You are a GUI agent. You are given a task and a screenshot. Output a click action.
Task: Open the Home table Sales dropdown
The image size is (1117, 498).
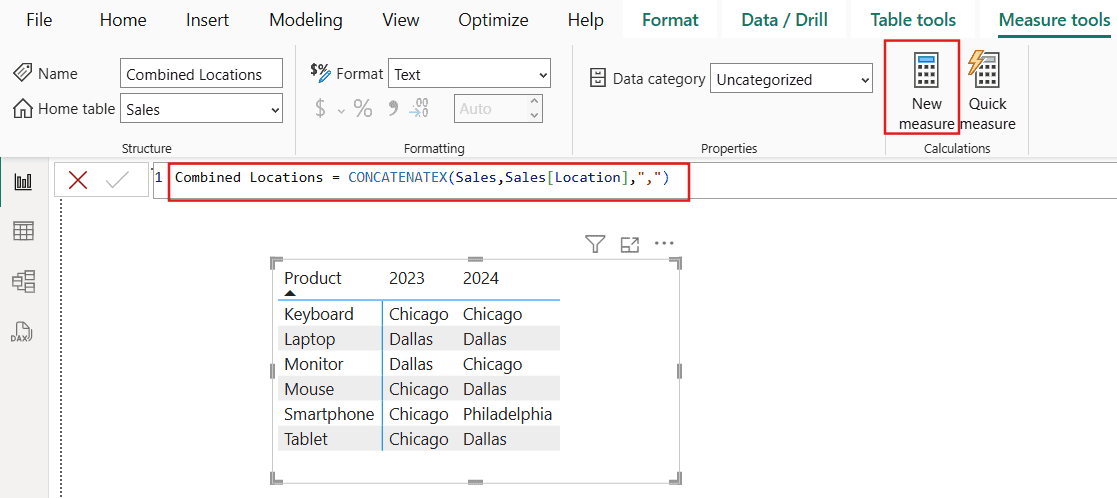click(x=202, y=109)
